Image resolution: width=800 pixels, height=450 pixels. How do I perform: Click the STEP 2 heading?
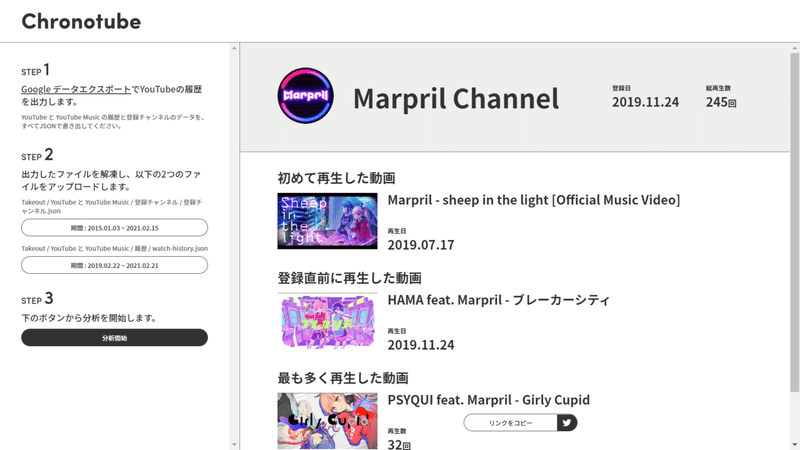coord(37,155)
